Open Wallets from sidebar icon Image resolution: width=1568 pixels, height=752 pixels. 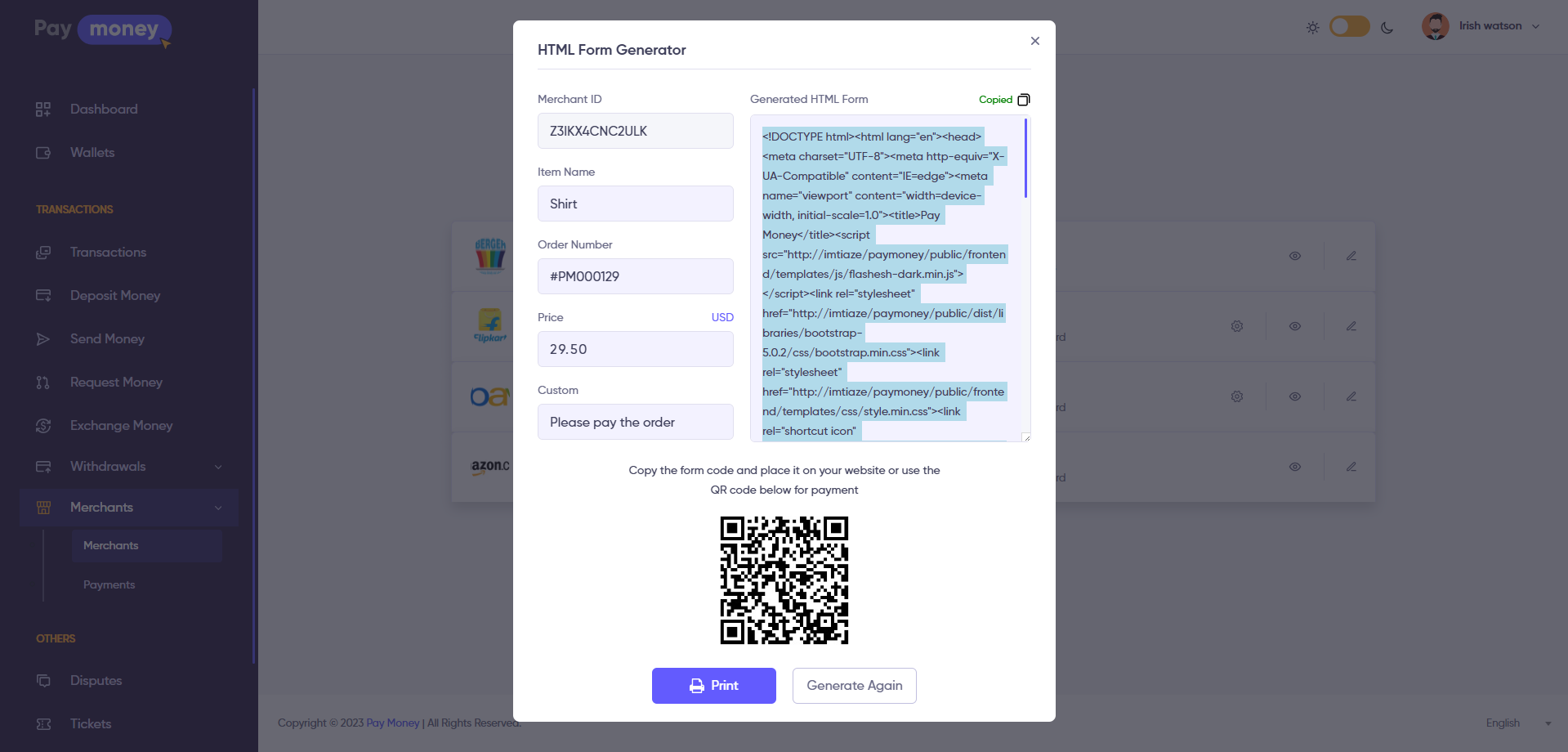tap(43, 153)
